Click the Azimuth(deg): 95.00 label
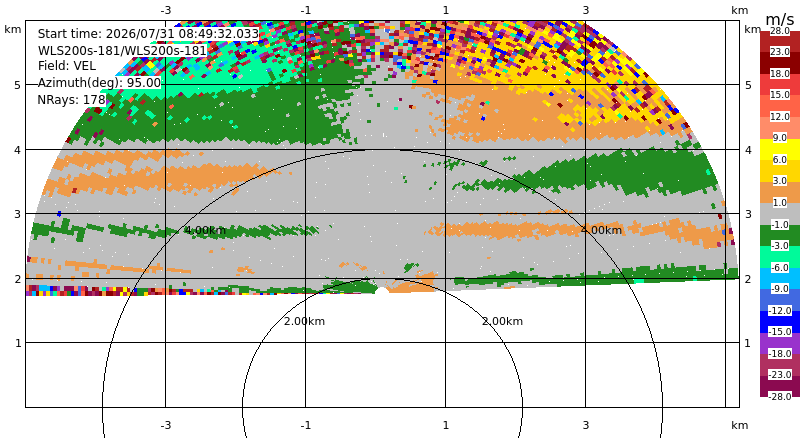Screen dimensions: 800x438 pyautogui.click(x=99, y=83)
